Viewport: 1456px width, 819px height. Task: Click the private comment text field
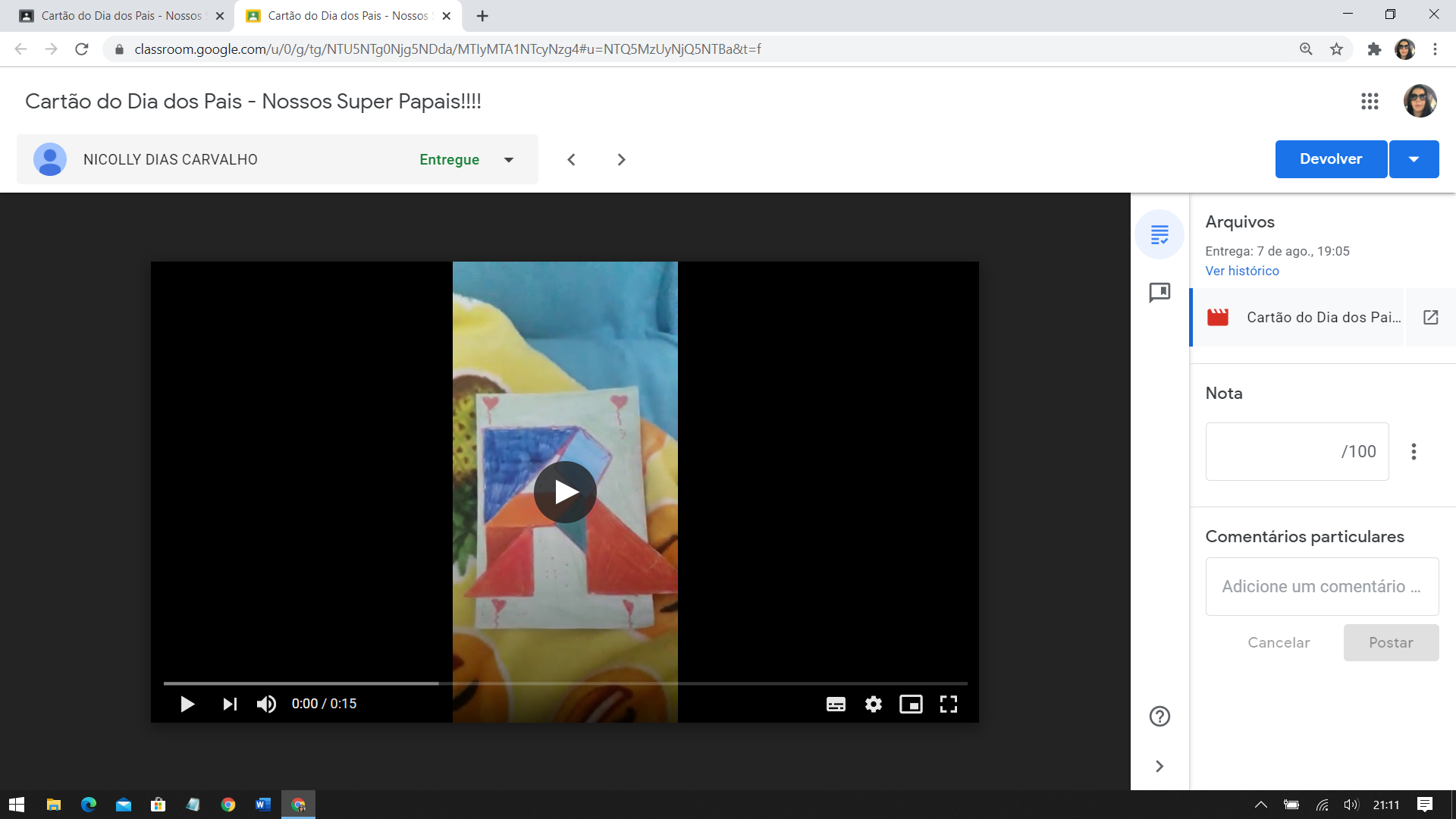pos(1322,587)
